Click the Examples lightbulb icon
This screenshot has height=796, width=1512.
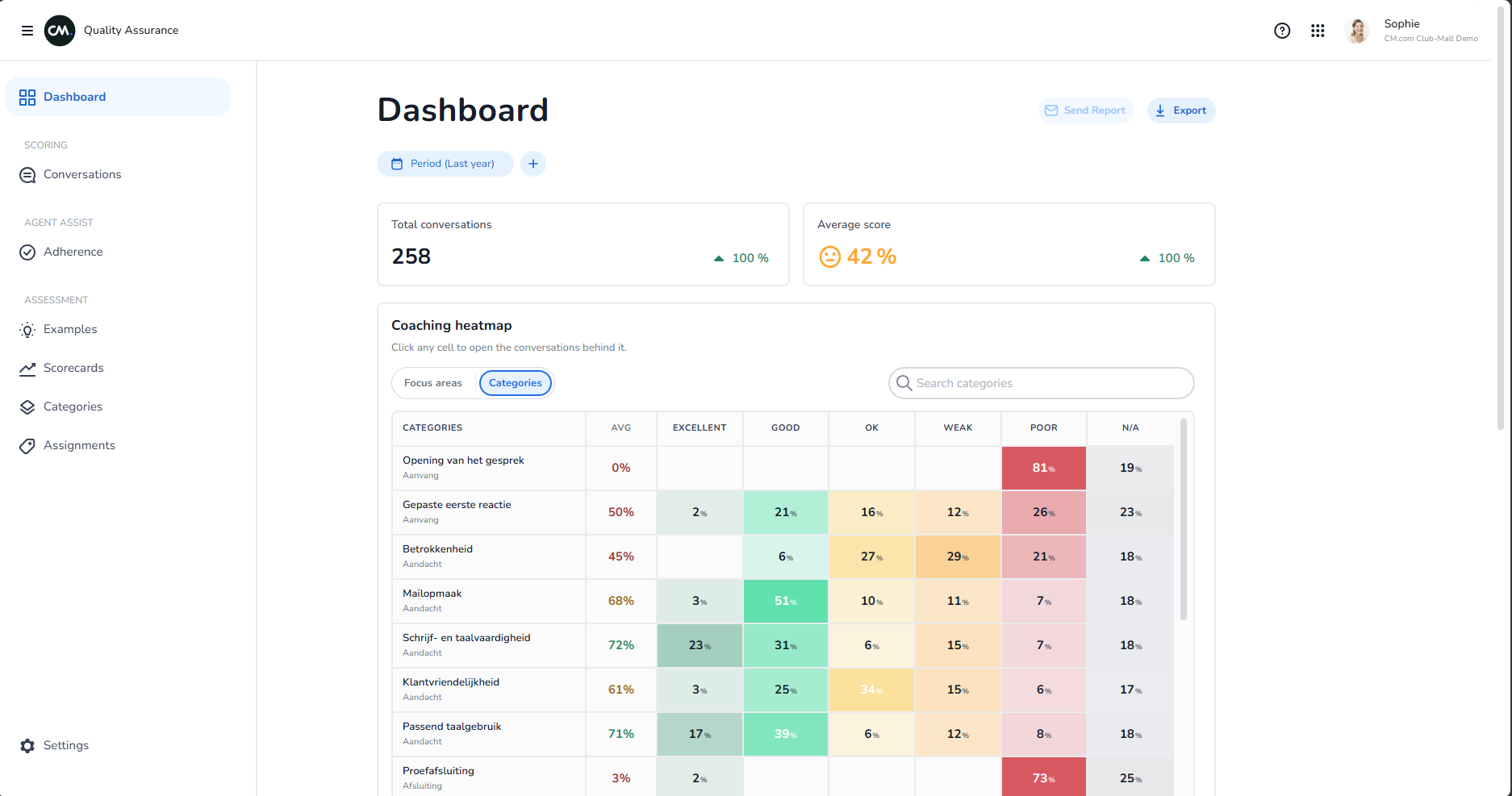pos(27,330)
